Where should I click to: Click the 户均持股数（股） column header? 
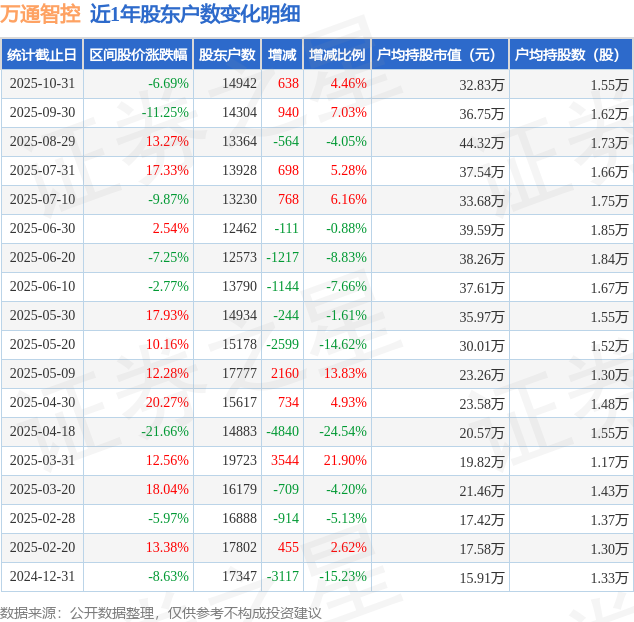(571, 55)
